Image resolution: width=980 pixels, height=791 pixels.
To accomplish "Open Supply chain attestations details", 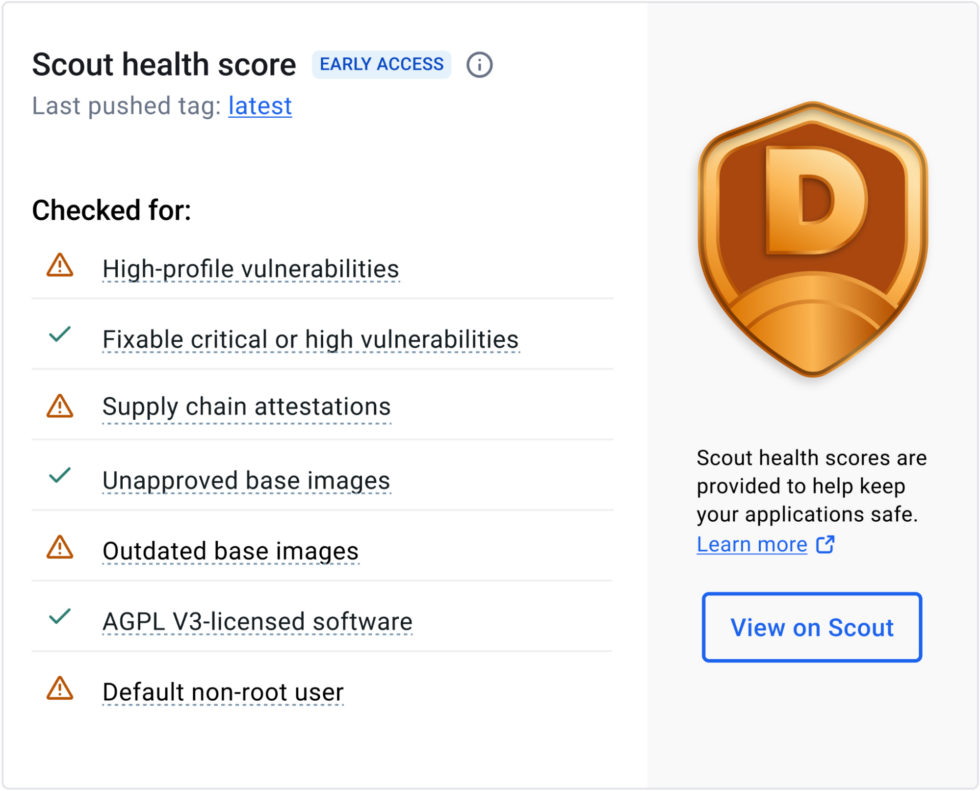I will click(246, 406).
